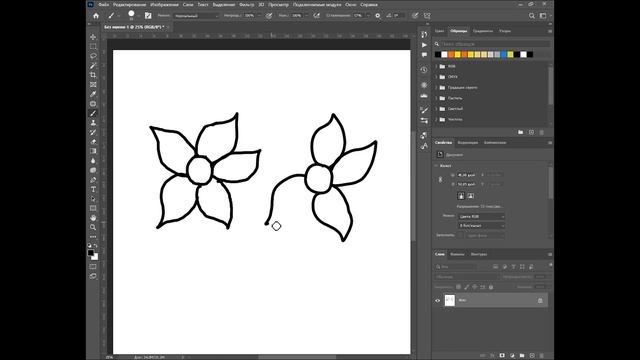The height and width of the screenshot is (360, 640).
Task: Open the search icon at top right
Action: click(x=532, y=16)
